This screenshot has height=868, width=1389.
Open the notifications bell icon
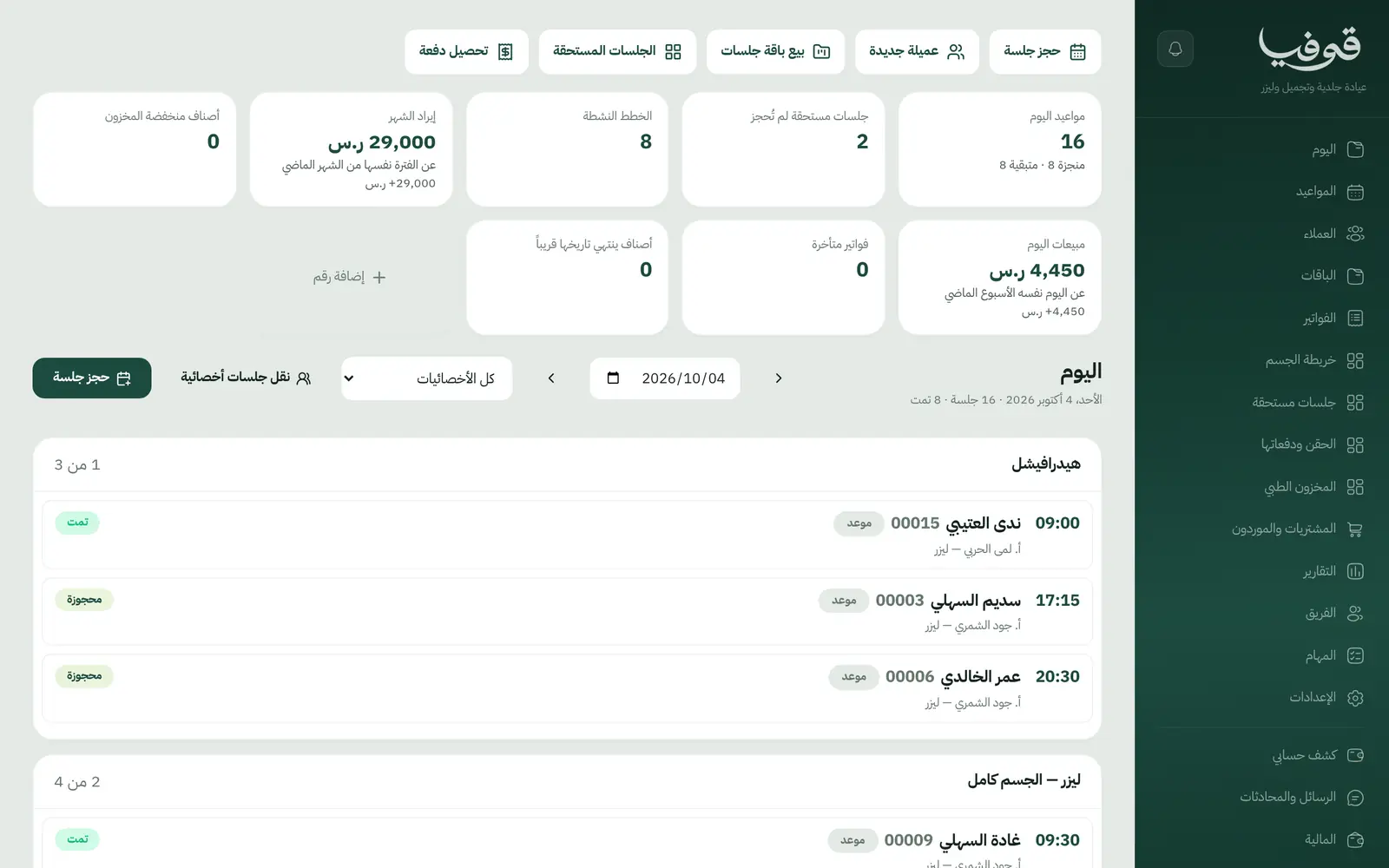pyautogui.click(x=1175, y=49)
